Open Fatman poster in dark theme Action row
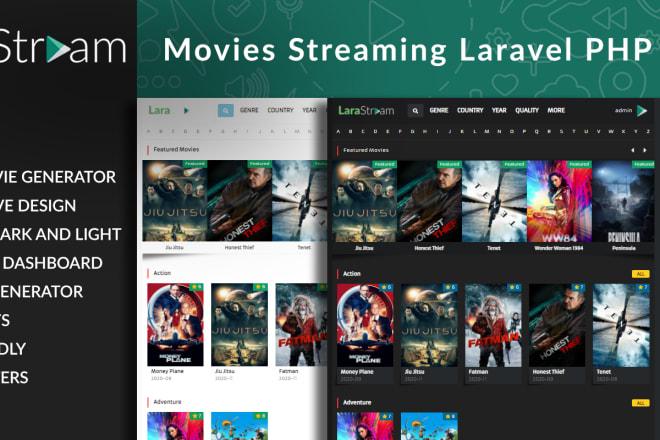This screenshot has height=440, width=660. pos(493,325)
